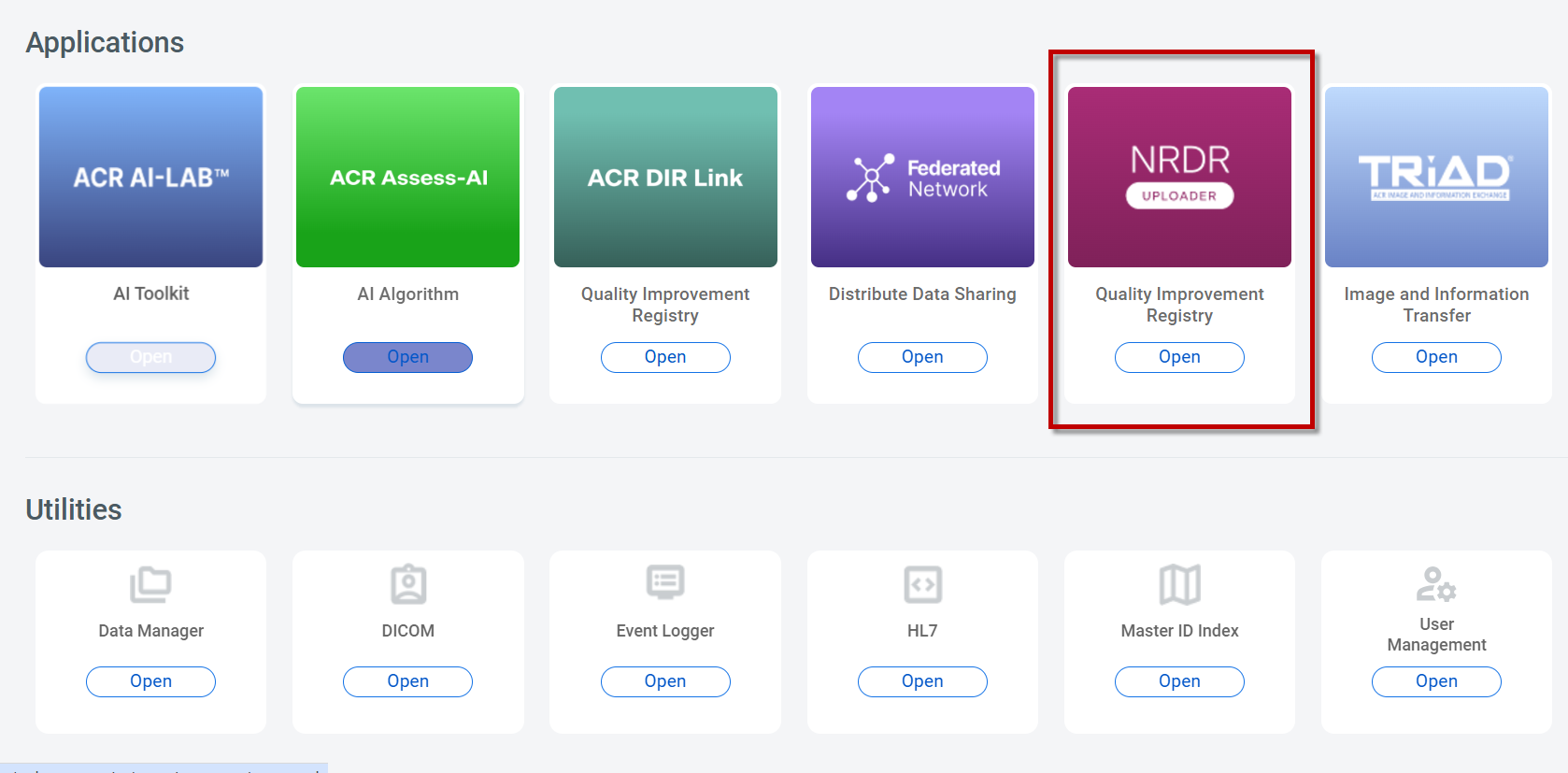The height and width of the screenshot is (773, 1568).
Task: Click the Data Manager label
Action: [x=150, y=631]
